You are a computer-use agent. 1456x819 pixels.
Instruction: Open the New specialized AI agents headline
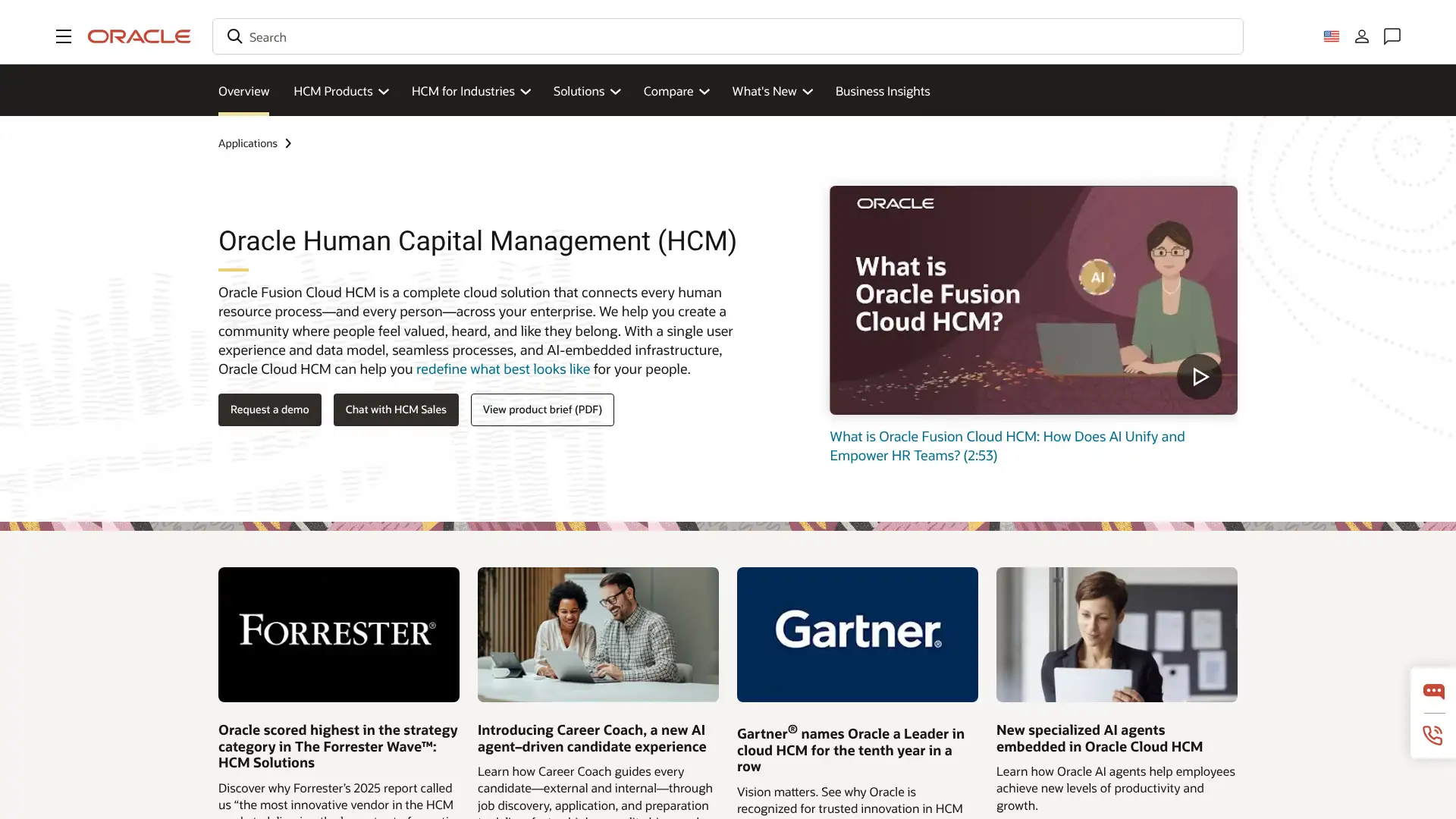tap(1100, 738)
